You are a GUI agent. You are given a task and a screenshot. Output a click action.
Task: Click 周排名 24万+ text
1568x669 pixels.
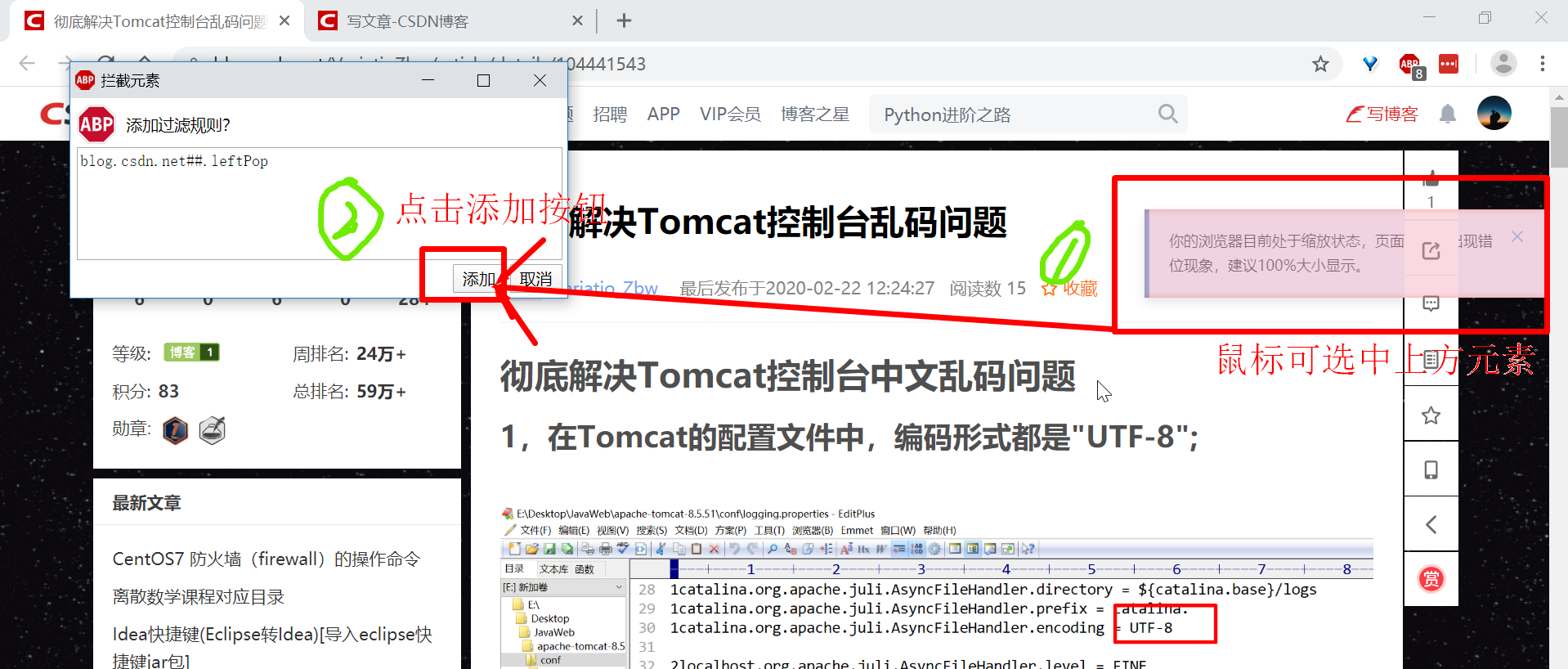(349, 353)
